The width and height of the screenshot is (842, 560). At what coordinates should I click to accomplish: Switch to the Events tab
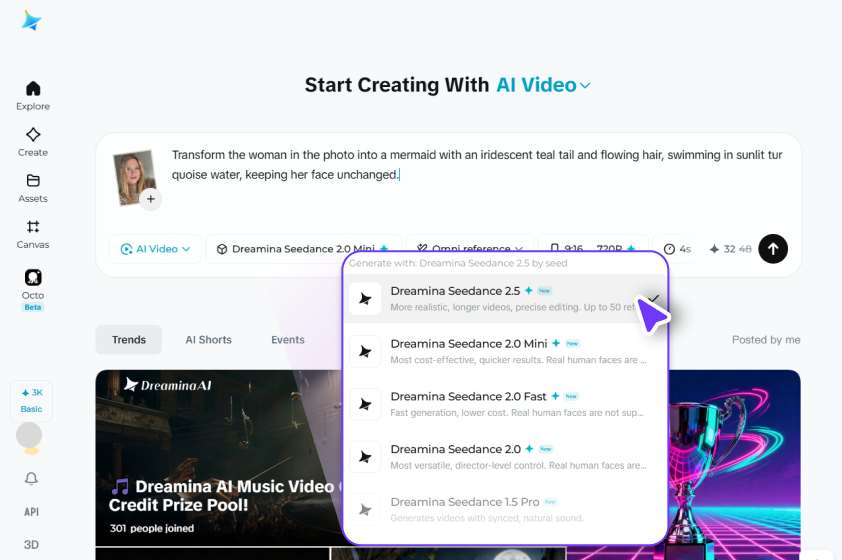tap(288, 339)
